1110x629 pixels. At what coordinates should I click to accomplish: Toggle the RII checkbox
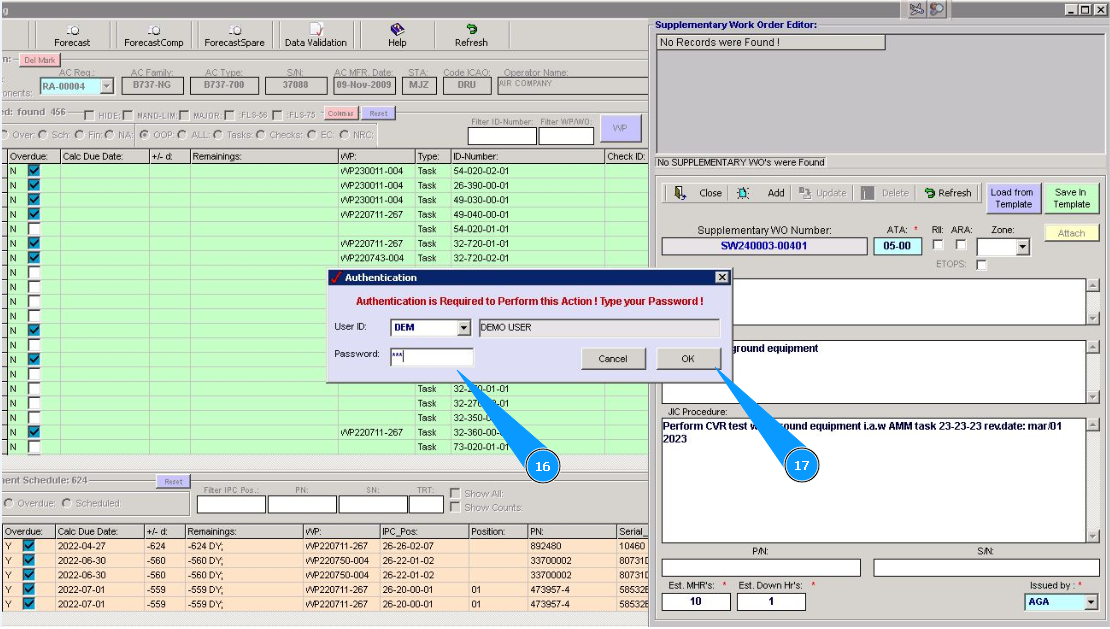click(938, 245)
